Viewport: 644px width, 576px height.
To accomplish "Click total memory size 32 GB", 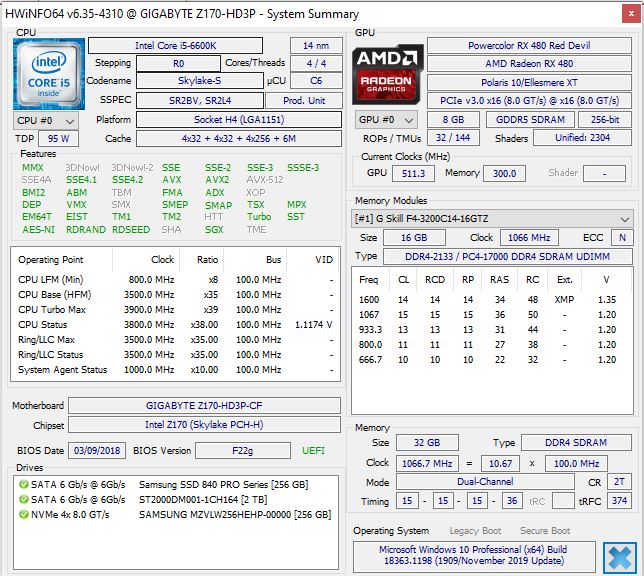I will click(427, 442).
